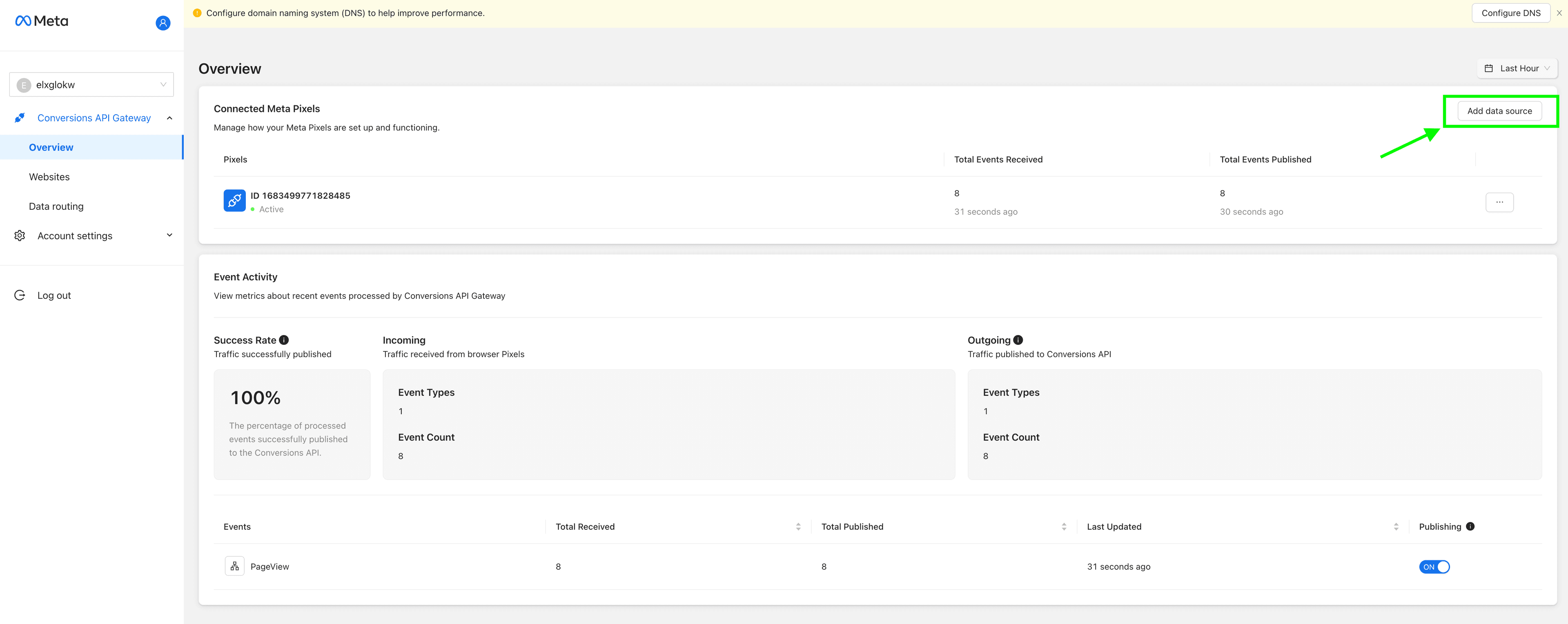Screen dimensions: 1568x624
Task: Open Data routing in the sidebar
Action: tap(56, 207)
